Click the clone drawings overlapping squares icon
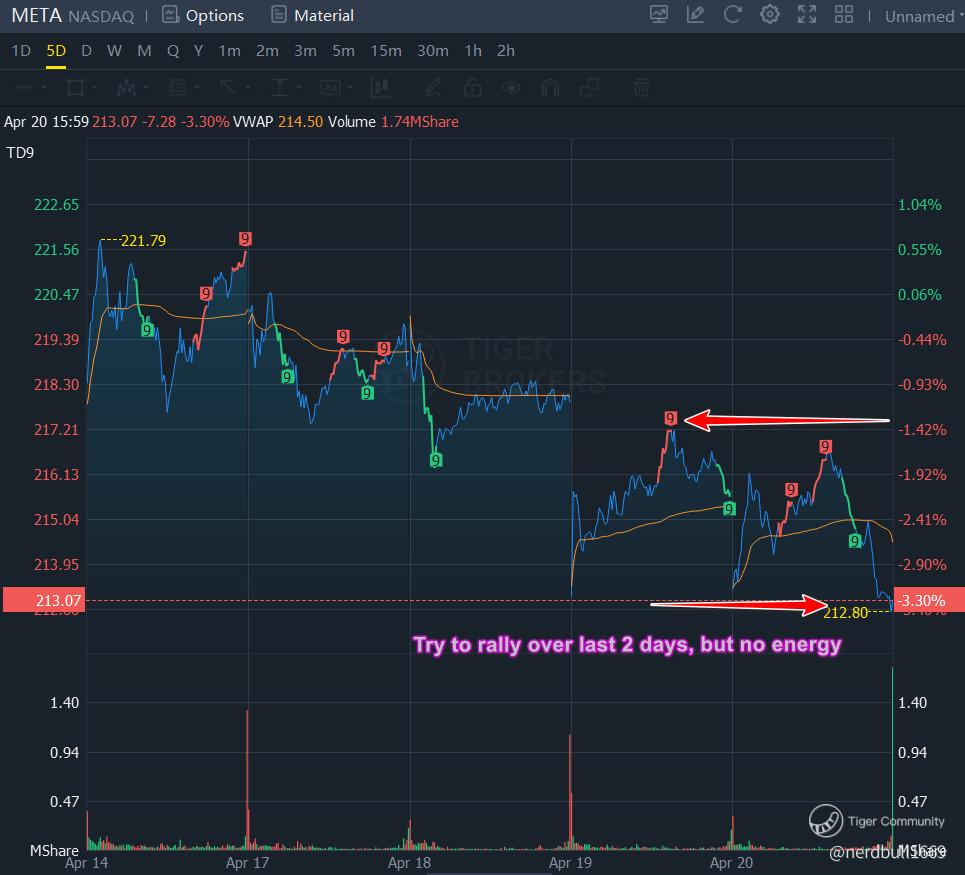Screen dimensions: 965x875 [589, 88]
